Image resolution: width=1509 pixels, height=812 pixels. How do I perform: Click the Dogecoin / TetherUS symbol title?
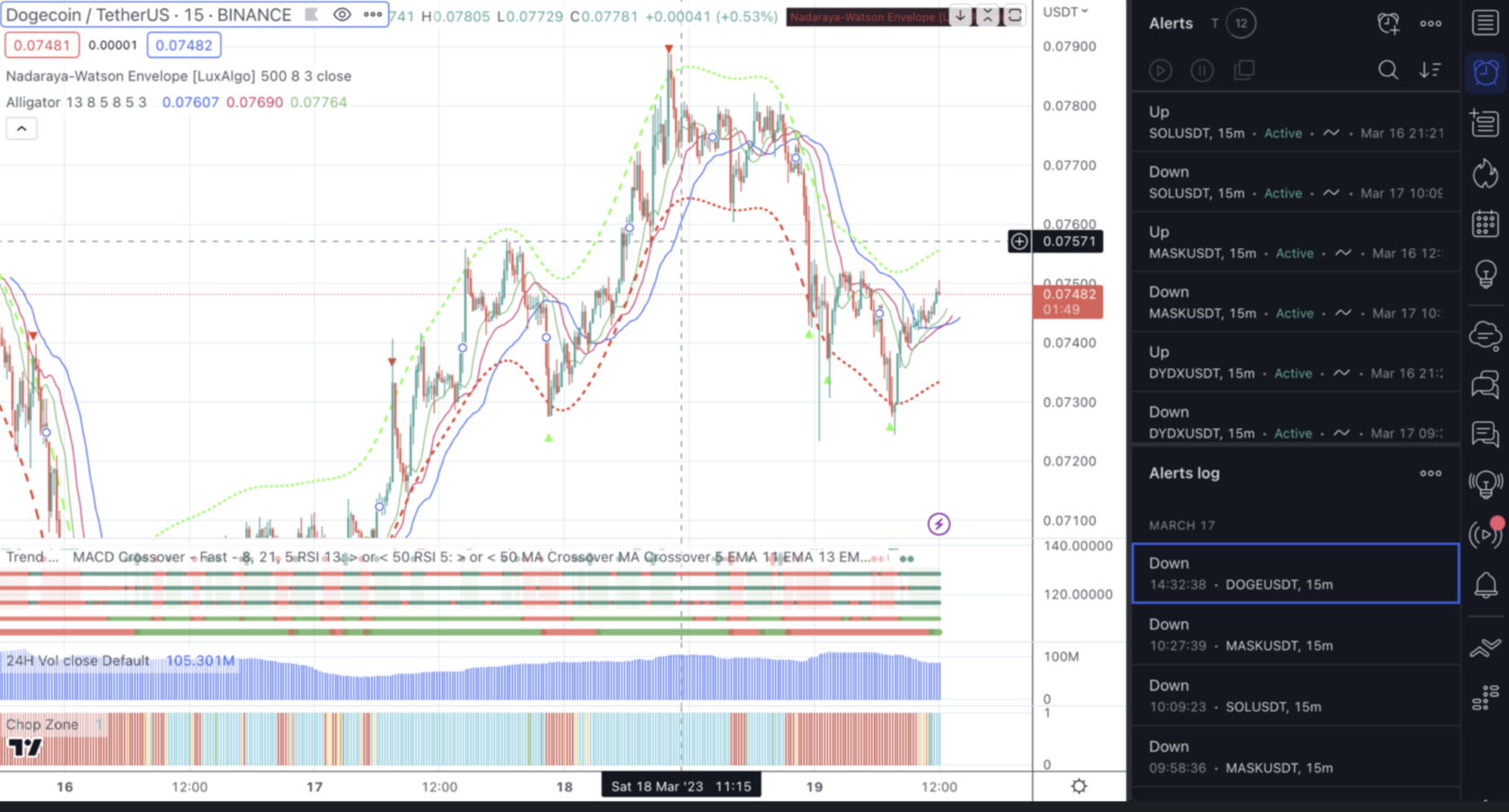coord(148,15)
